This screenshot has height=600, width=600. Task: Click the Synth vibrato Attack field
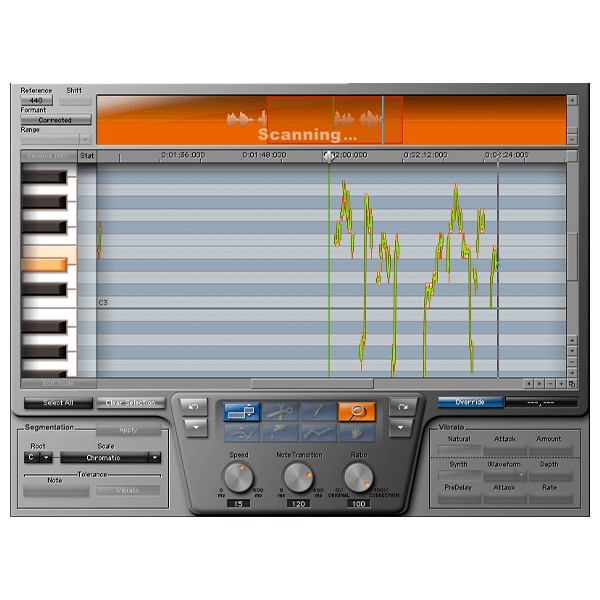(x=505, y=499)
